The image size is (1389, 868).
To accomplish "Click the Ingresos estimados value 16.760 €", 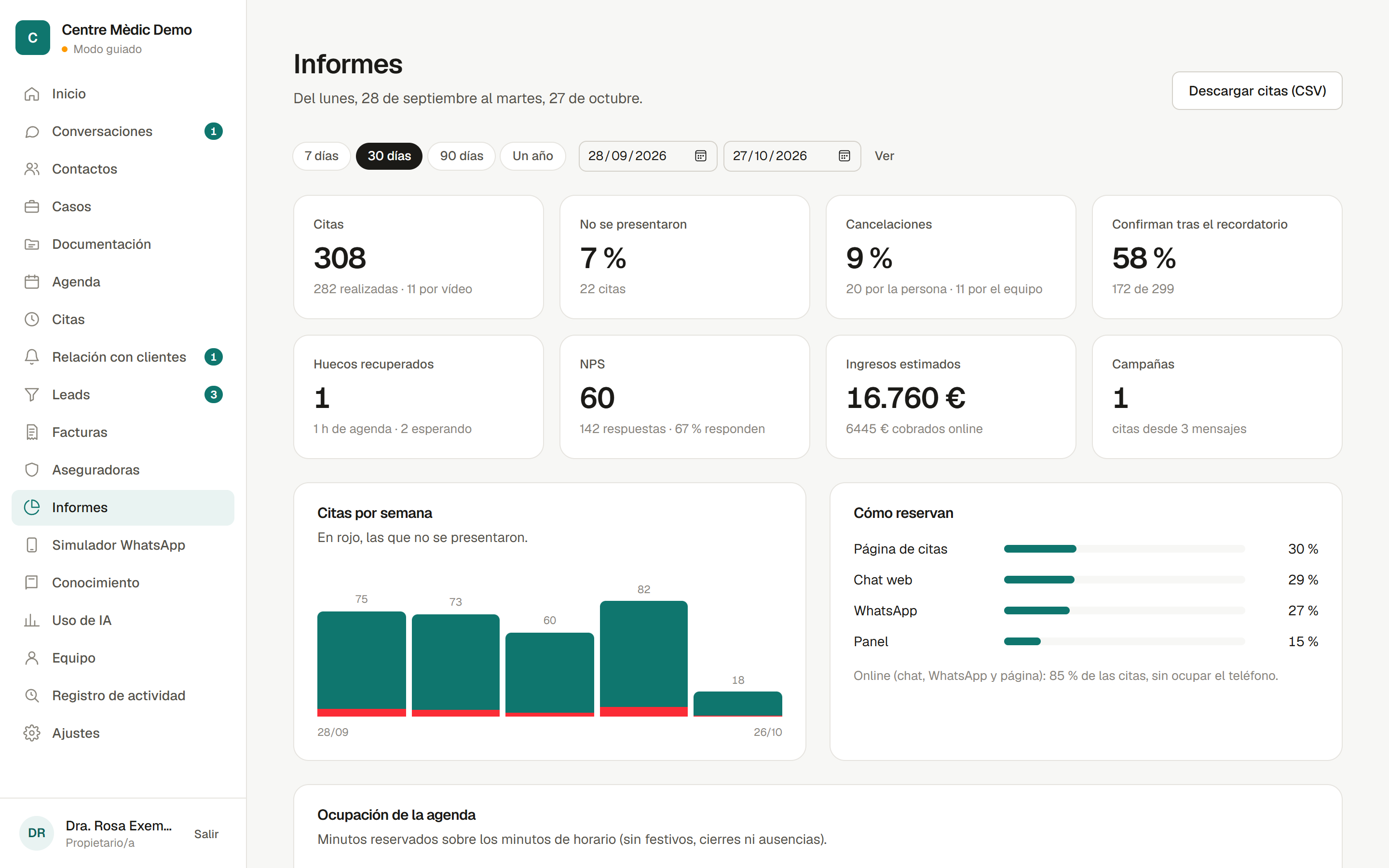I will click(x=906, y=398).
